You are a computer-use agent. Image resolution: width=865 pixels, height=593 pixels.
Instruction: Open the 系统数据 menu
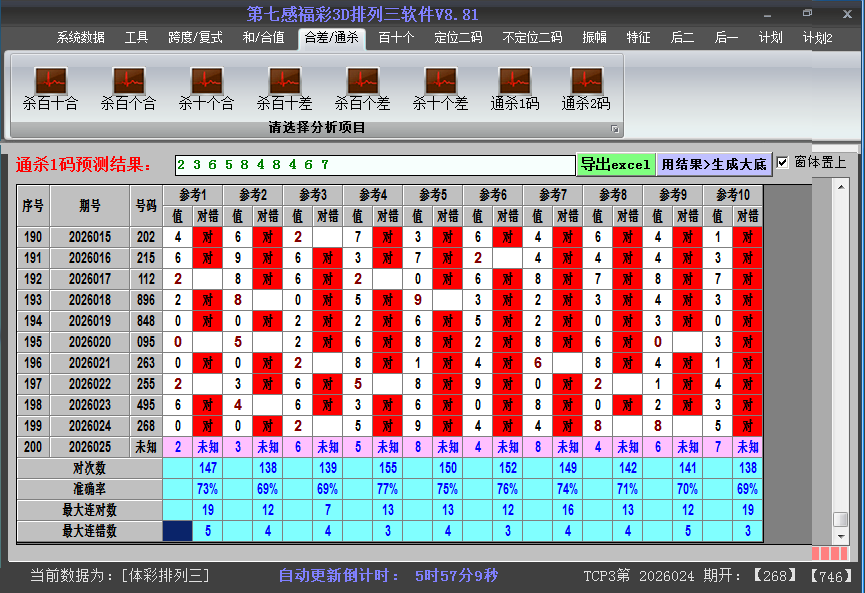click(x=79, y=37)
